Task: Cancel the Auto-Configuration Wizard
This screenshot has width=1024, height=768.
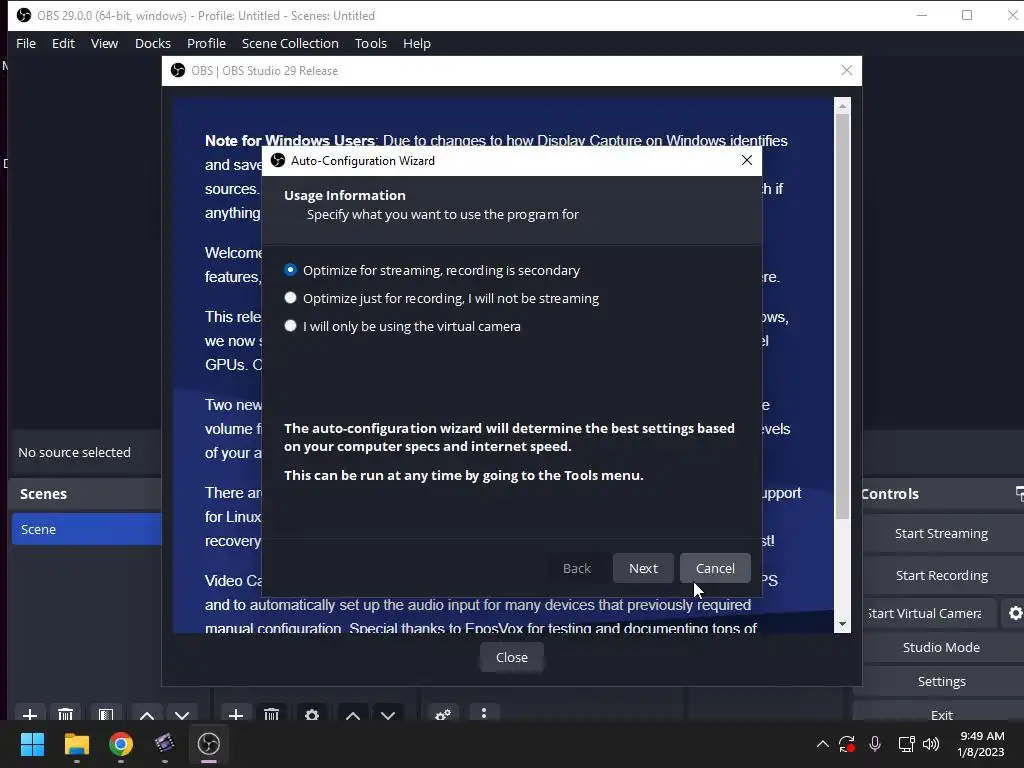Action: tap(715, 568)
